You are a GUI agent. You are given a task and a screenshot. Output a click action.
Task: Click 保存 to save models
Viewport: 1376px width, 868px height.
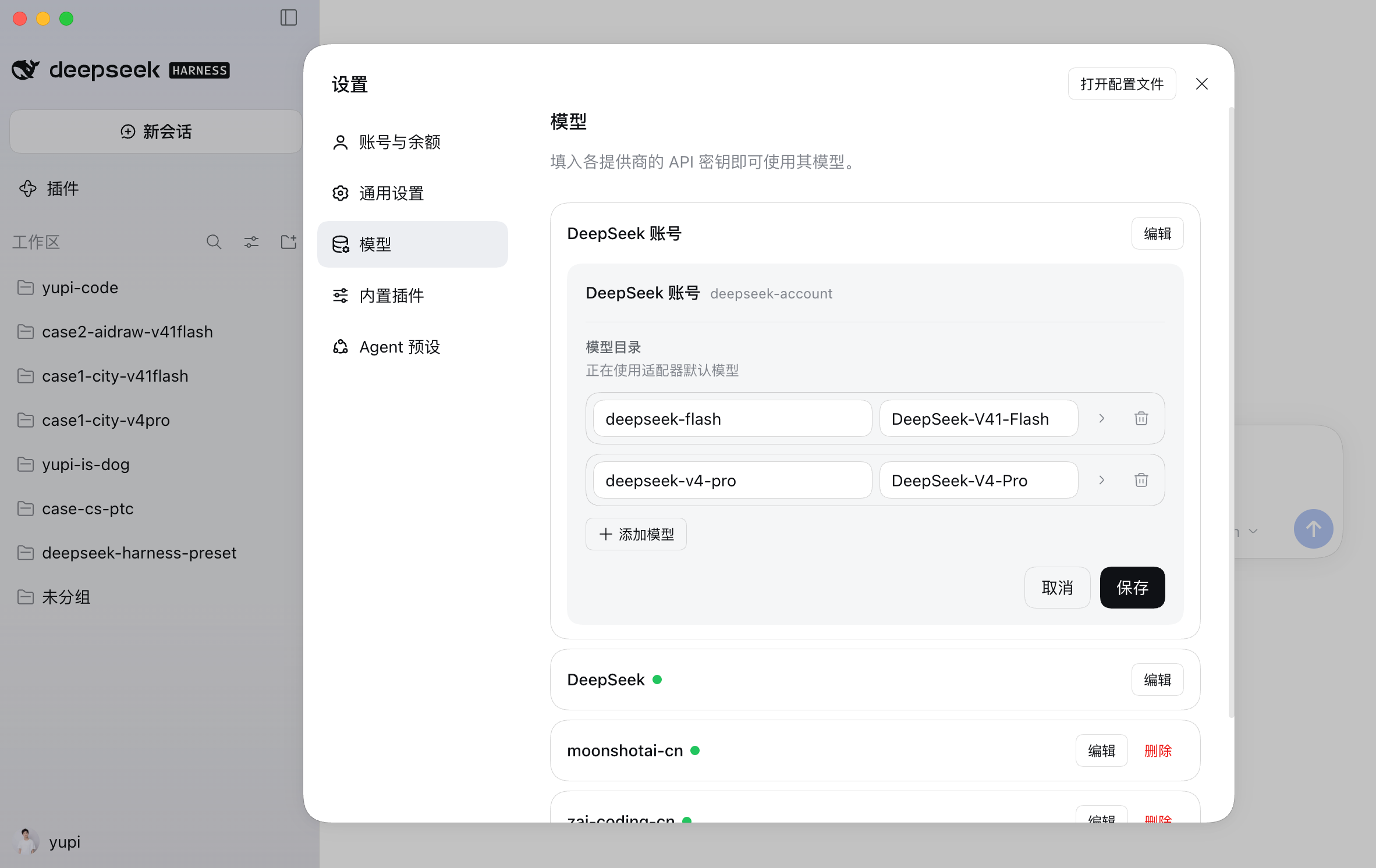coord(1132,588)
